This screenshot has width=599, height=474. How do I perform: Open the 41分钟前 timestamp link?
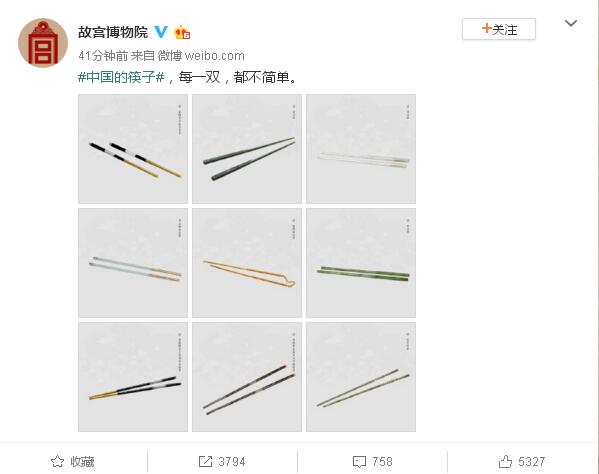click(x=103, y=56)
